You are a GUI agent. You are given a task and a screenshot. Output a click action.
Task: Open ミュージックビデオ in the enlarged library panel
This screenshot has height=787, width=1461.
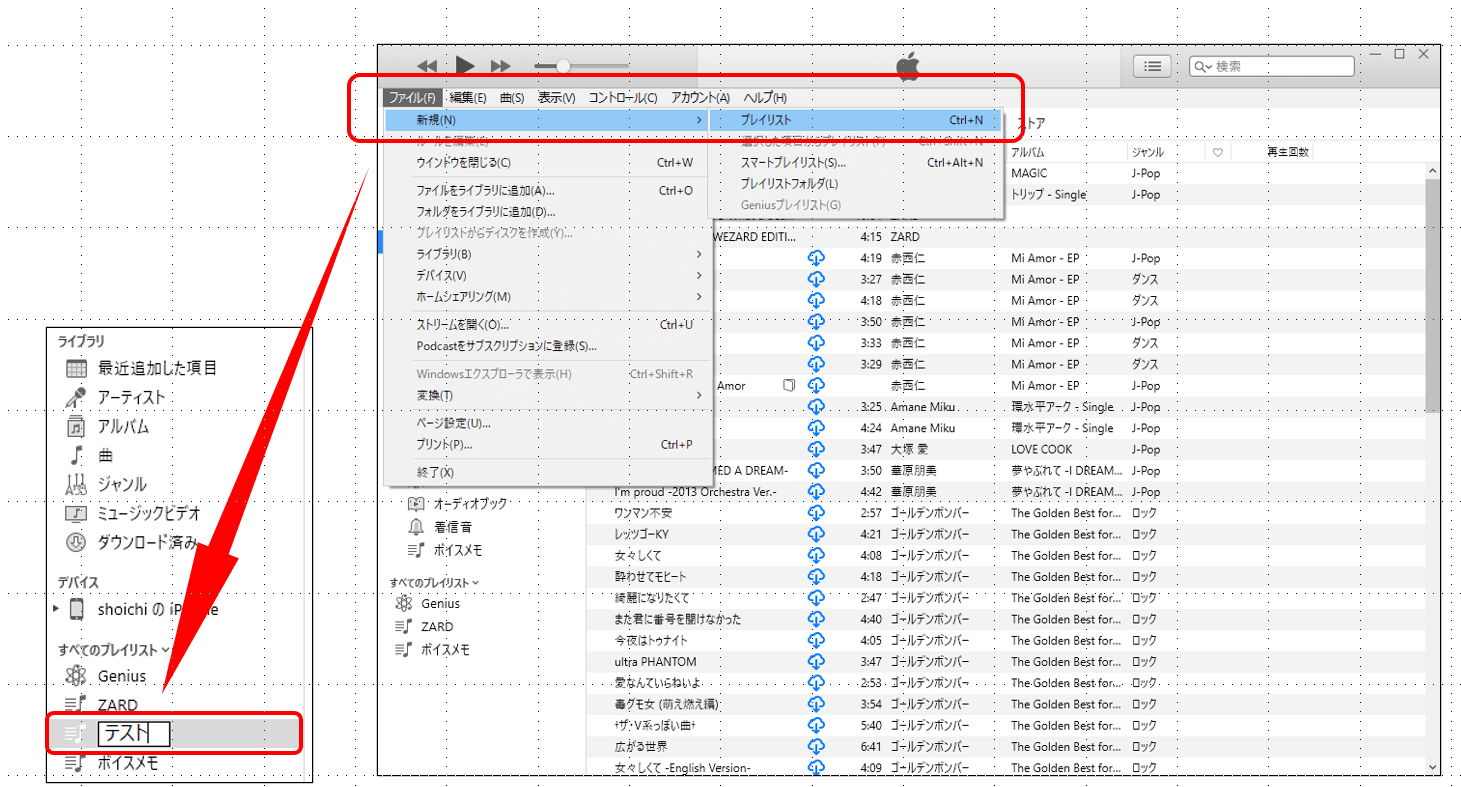(133, 513)
